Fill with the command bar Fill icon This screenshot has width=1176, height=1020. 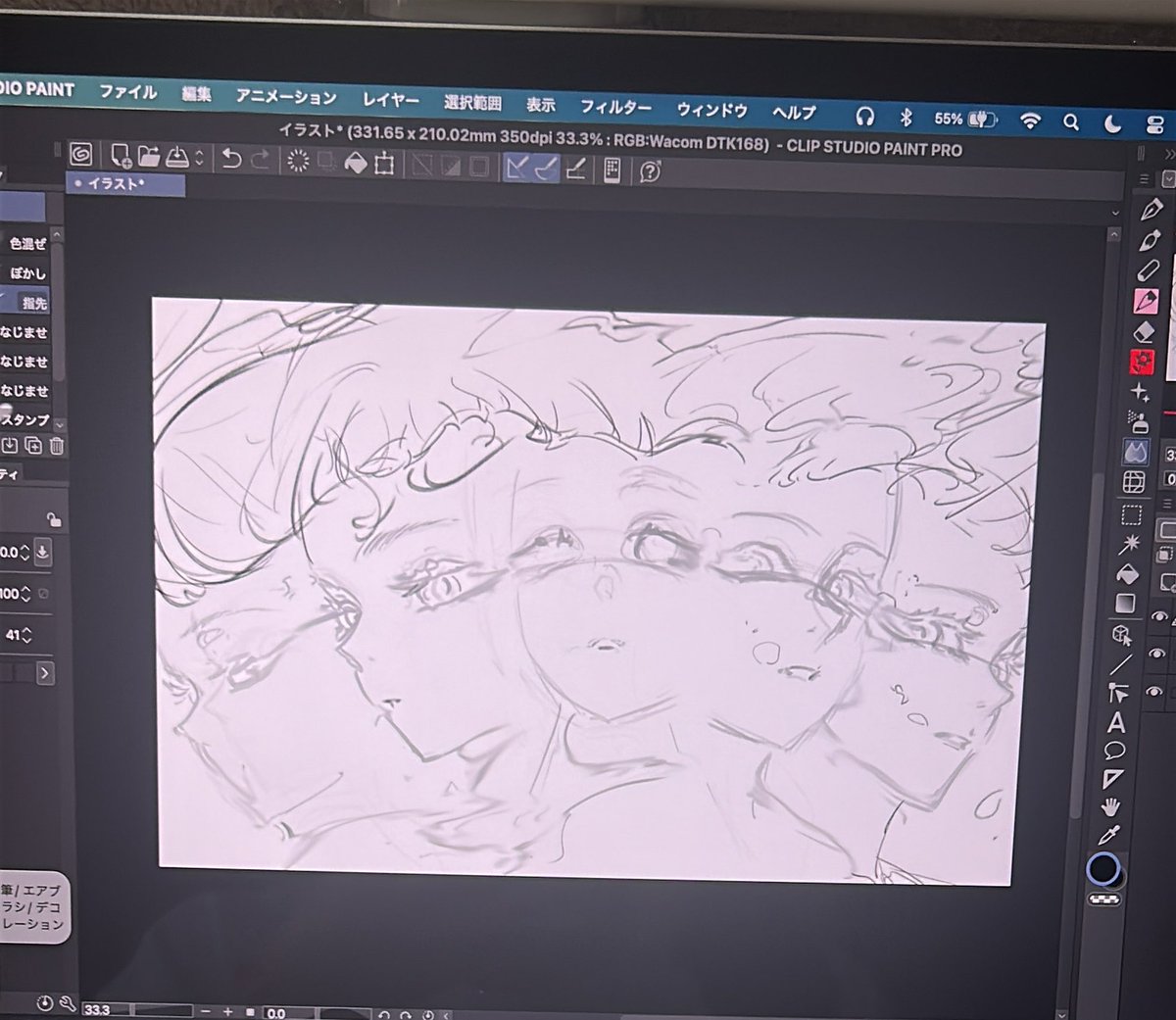click(x=356, y=163)
